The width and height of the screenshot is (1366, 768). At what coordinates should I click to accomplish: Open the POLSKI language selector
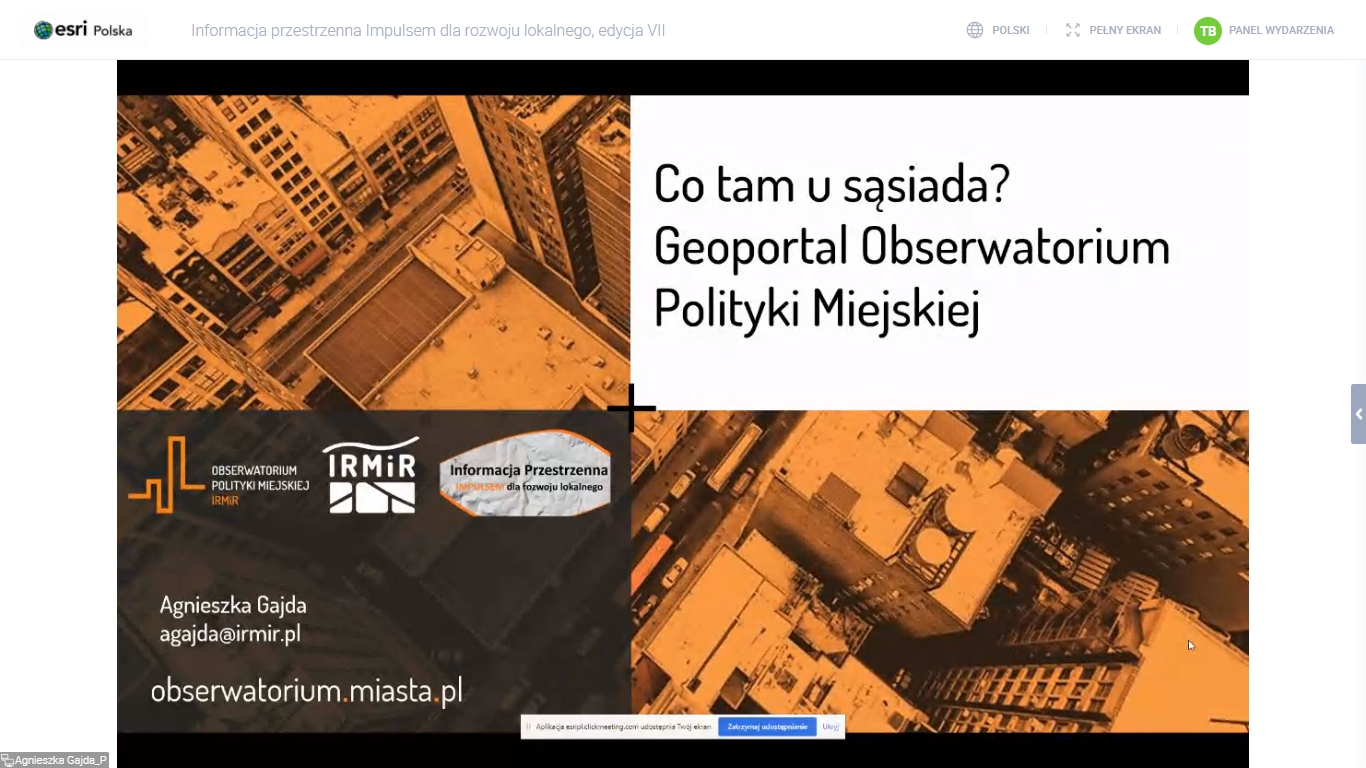click(1010, 30)
